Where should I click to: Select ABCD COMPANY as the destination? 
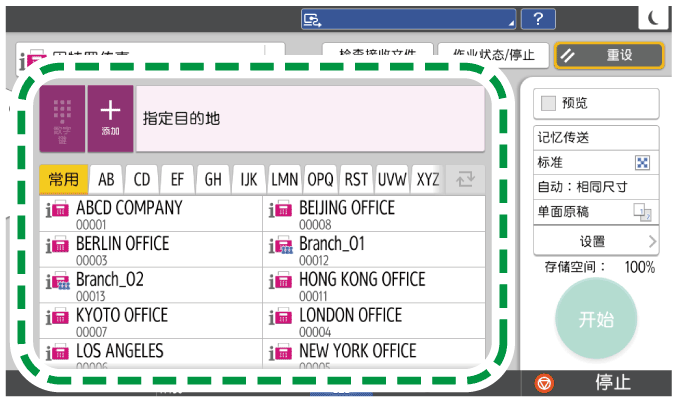click(150, 213)
